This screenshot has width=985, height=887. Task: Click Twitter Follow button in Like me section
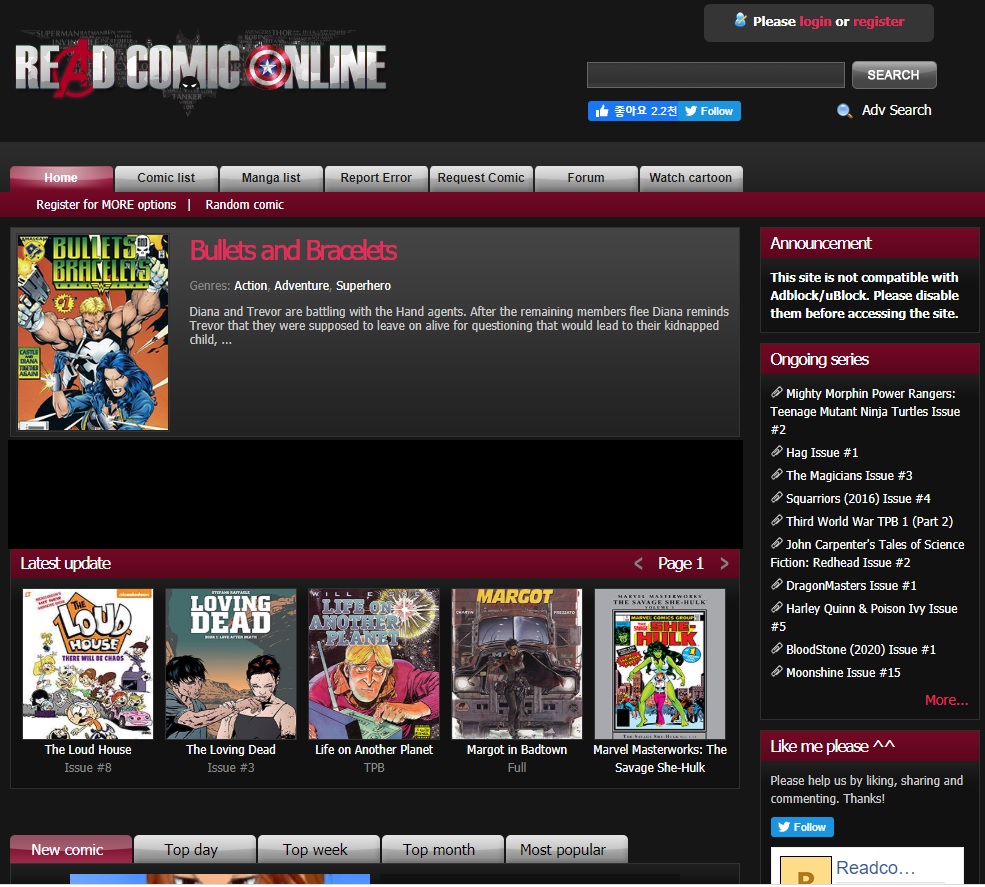[802, 827]
